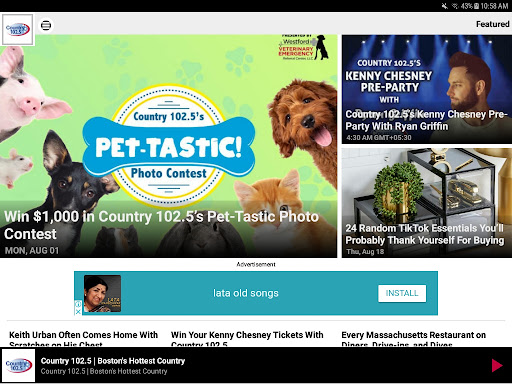Read Keith Urban scratches headline
The height and width of the screenshot is (384, 512).
point(83,339)
